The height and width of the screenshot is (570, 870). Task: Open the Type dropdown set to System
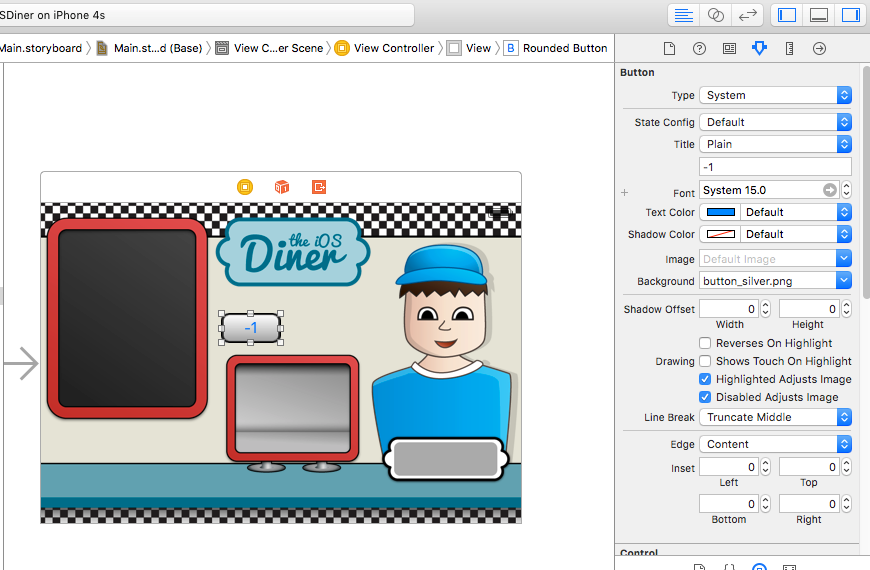point(775,95)
